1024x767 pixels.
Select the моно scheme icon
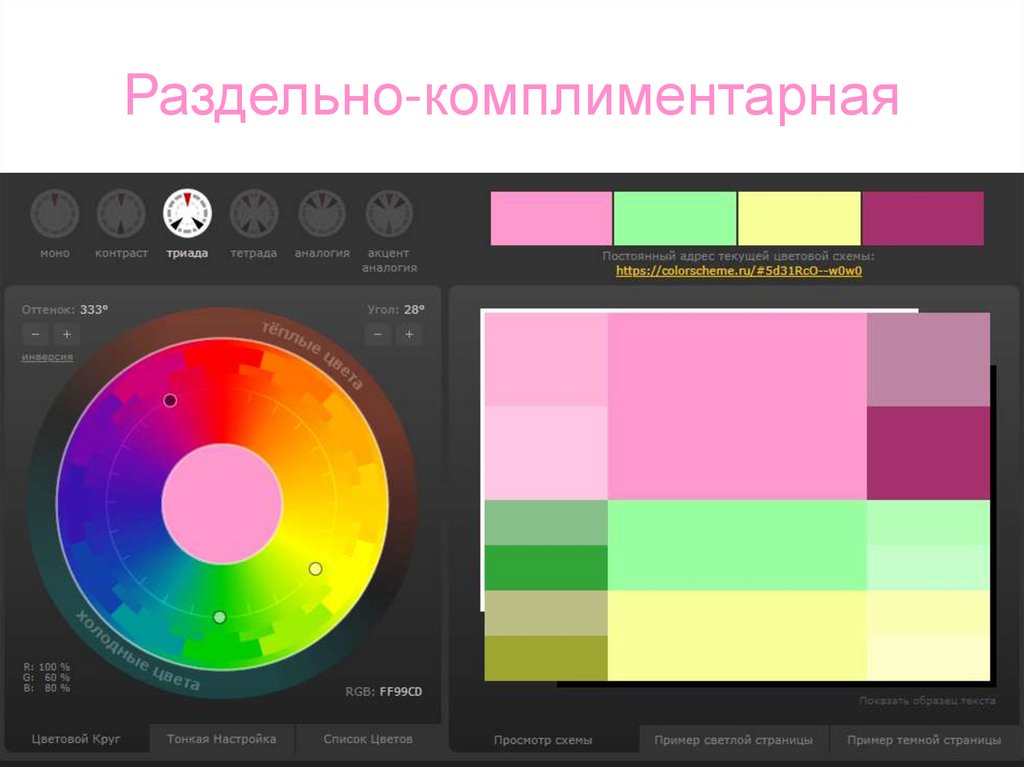tap(55, 214)
